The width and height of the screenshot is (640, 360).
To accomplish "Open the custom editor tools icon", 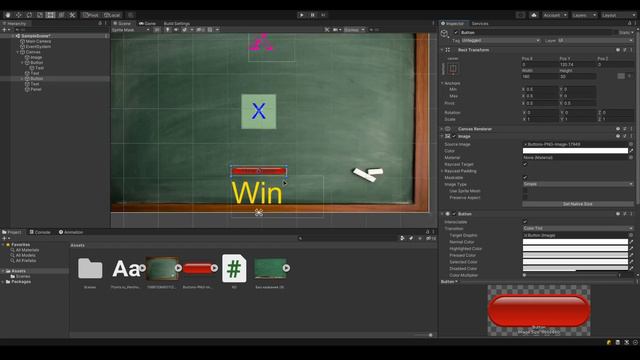I will [x=72, y=15].
